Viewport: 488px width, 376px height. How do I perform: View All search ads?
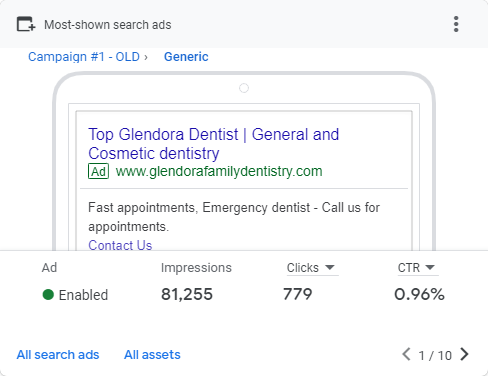point(58,355)
